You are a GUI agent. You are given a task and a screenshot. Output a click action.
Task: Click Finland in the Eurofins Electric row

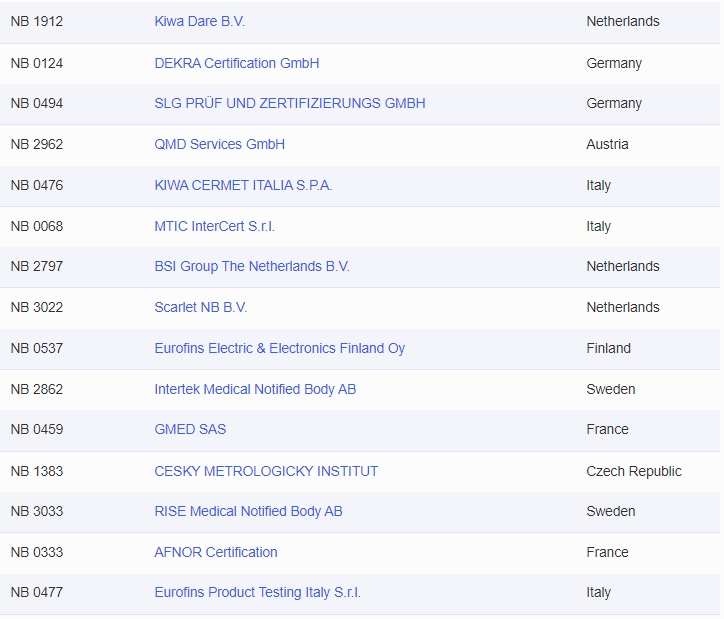click(609, 349)
